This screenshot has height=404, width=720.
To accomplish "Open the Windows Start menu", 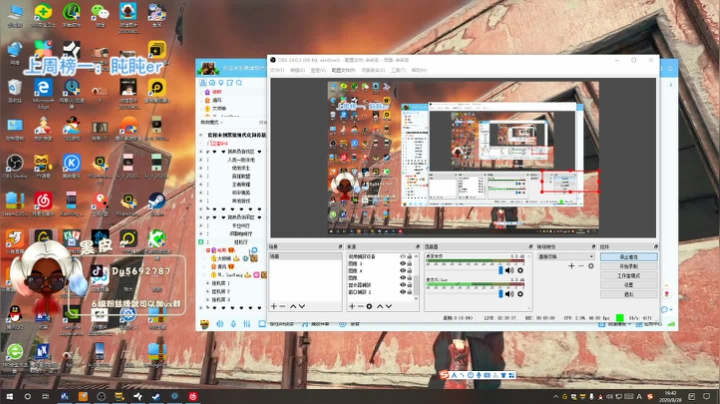I will (x=9, y=396).
